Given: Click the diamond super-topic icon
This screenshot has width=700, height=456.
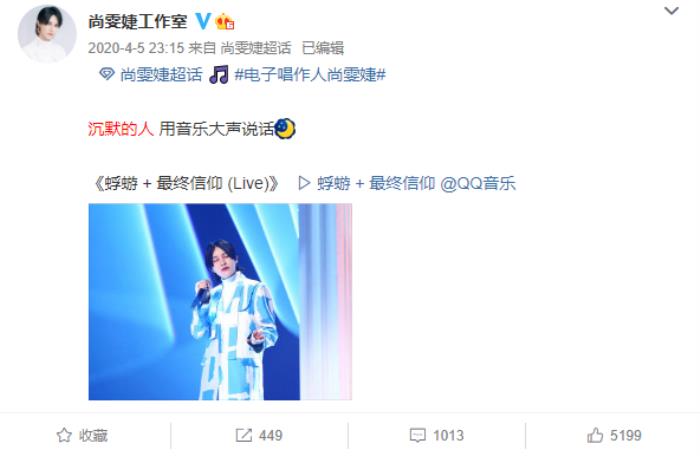Looking at the screenshot, I should pyautogui.click(x=107, y=74).
